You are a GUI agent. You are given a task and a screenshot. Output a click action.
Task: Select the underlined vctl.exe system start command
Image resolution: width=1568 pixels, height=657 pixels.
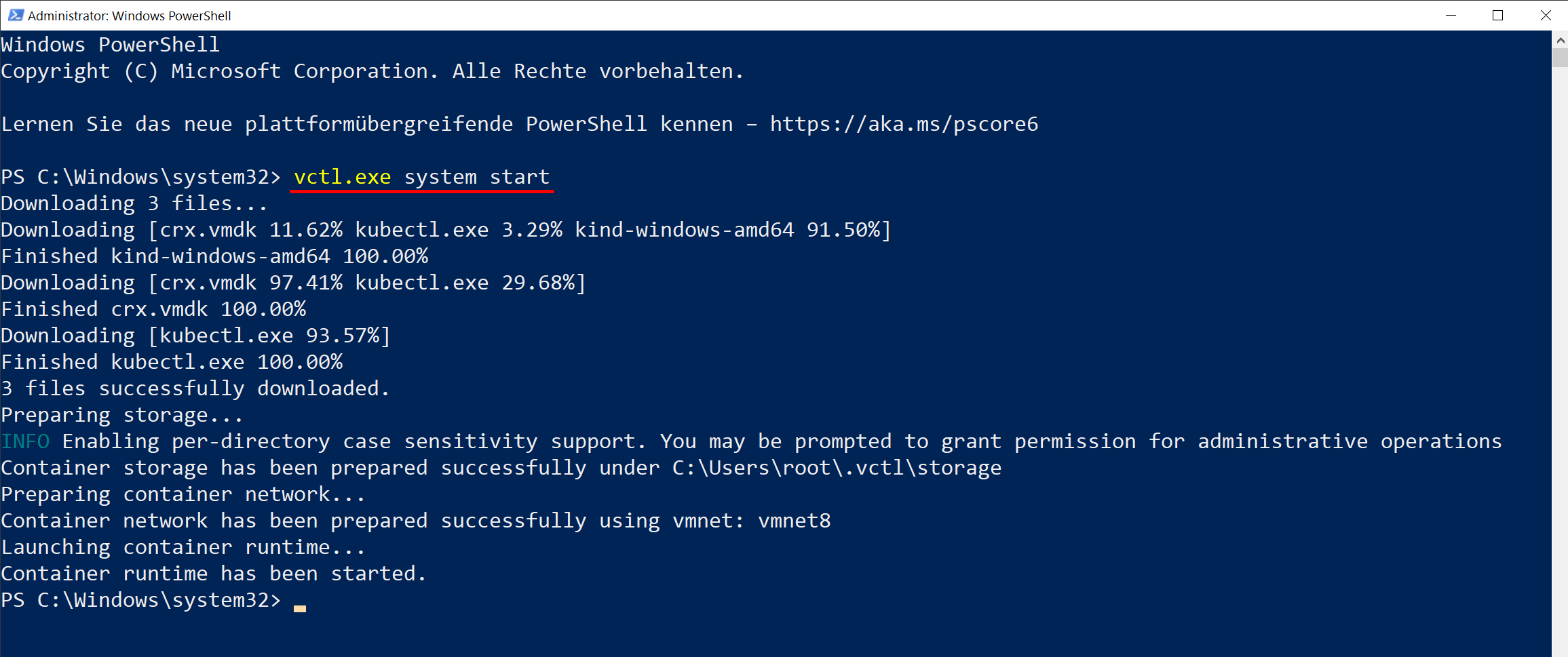tap(421, 177)
